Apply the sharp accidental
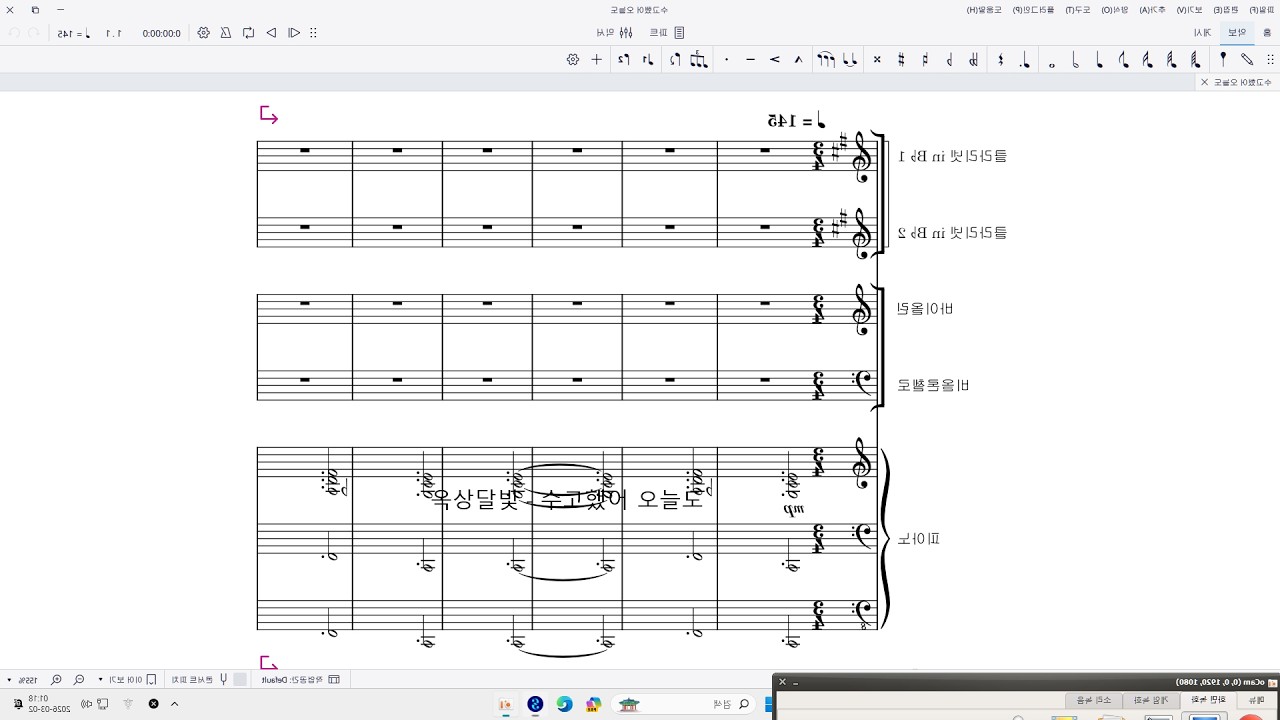Image resolution: width=1280 pixels, height=720 pixels. (901, 60)
